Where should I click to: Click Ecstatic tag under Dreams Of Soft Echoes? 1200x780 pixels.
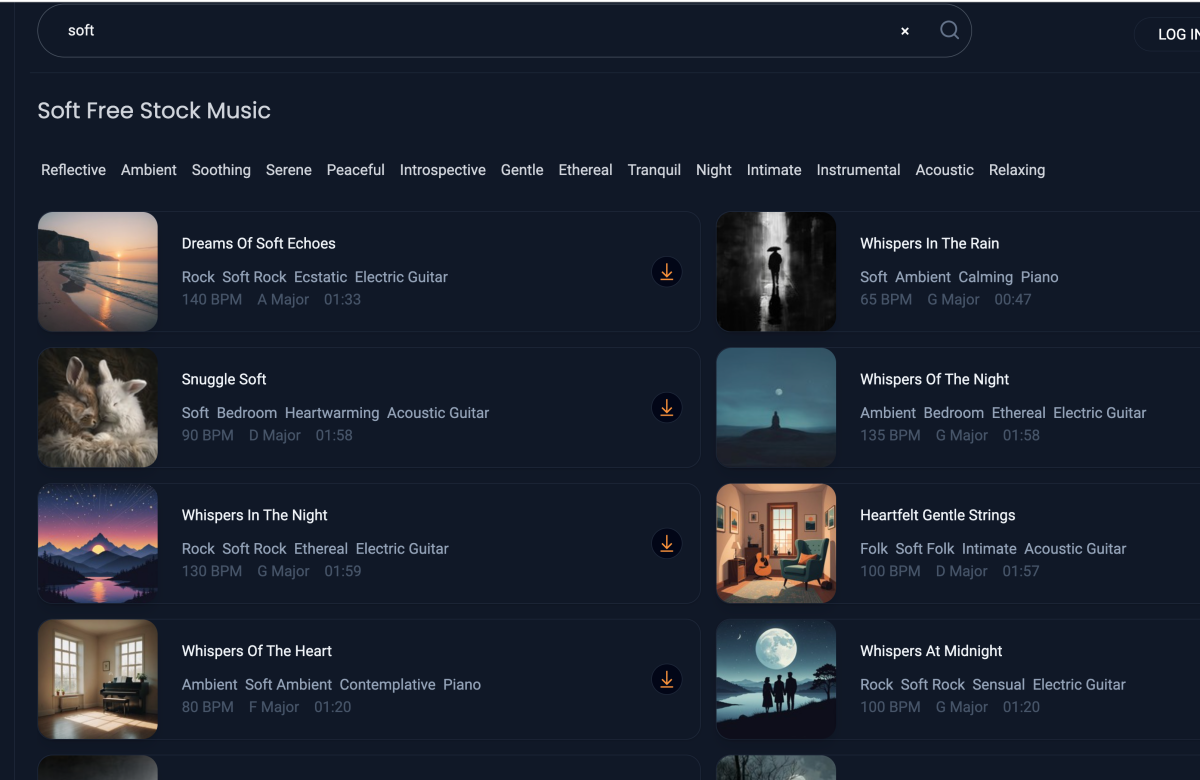pos(321,277)
